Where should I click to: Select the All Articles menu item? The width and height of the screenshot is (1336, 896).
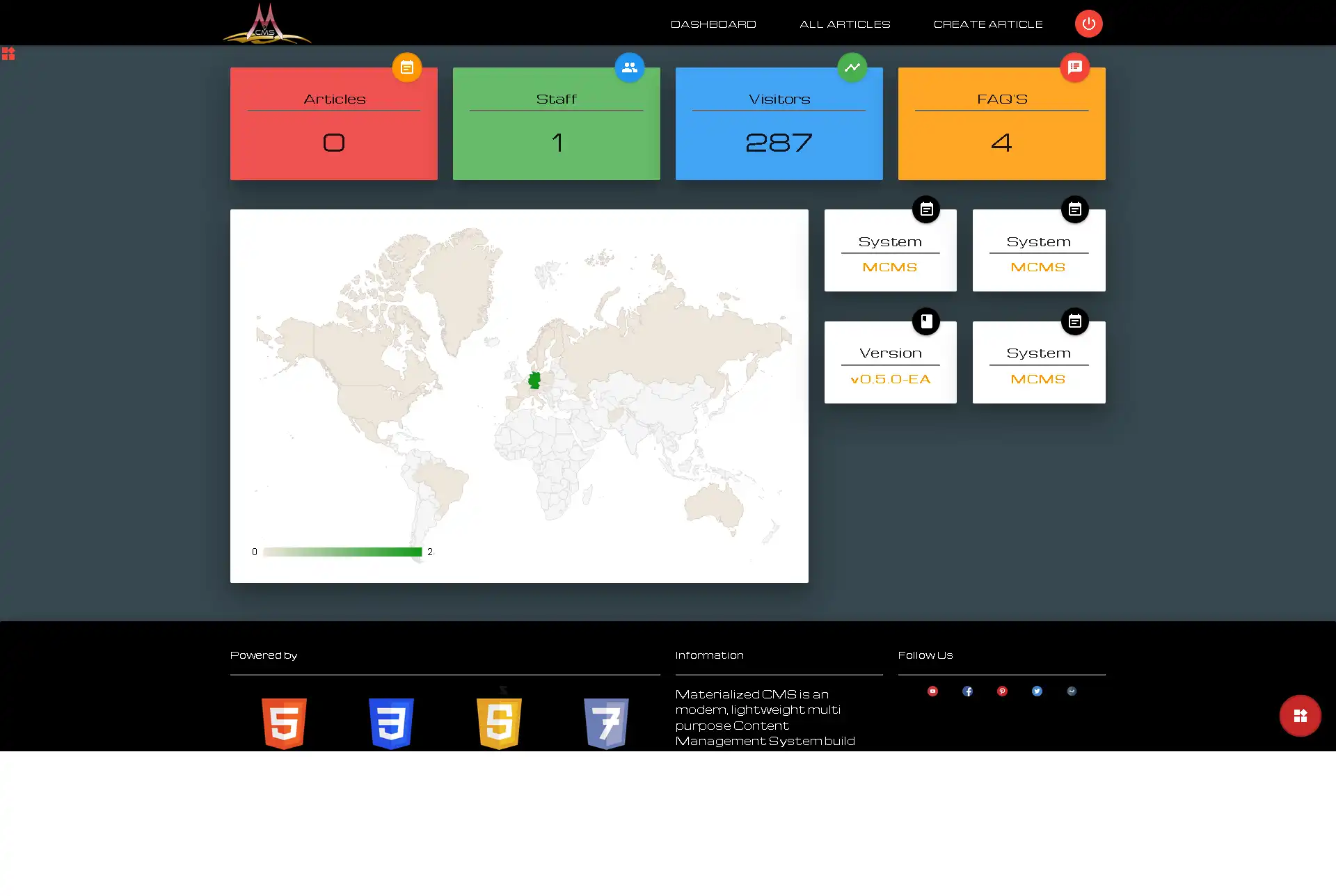(x=844, y=23)
